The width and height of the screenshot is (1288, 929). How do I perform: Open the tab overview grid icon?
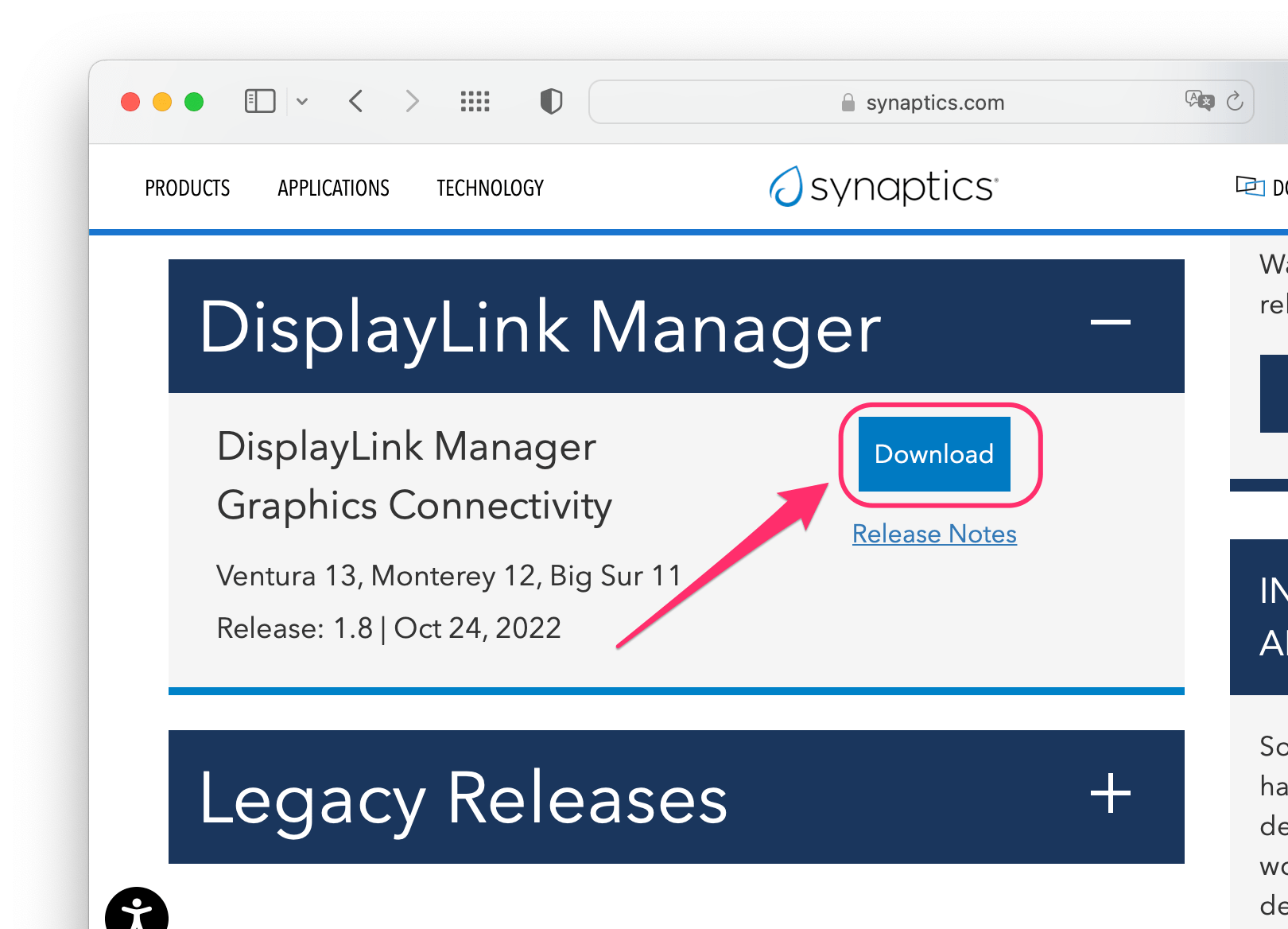(x=475, y=102)
